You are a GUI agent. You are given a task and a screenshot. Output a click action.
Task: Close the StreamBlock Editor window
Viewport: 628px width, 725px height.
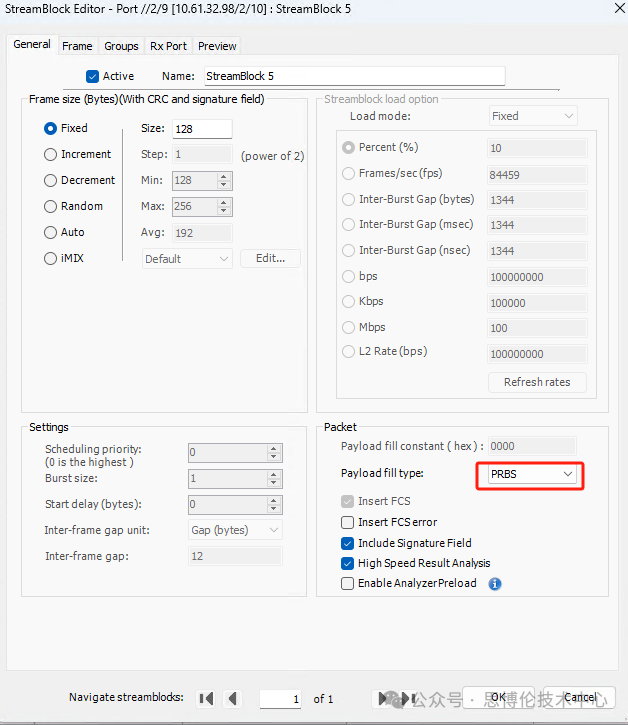[x=608, y=12]
